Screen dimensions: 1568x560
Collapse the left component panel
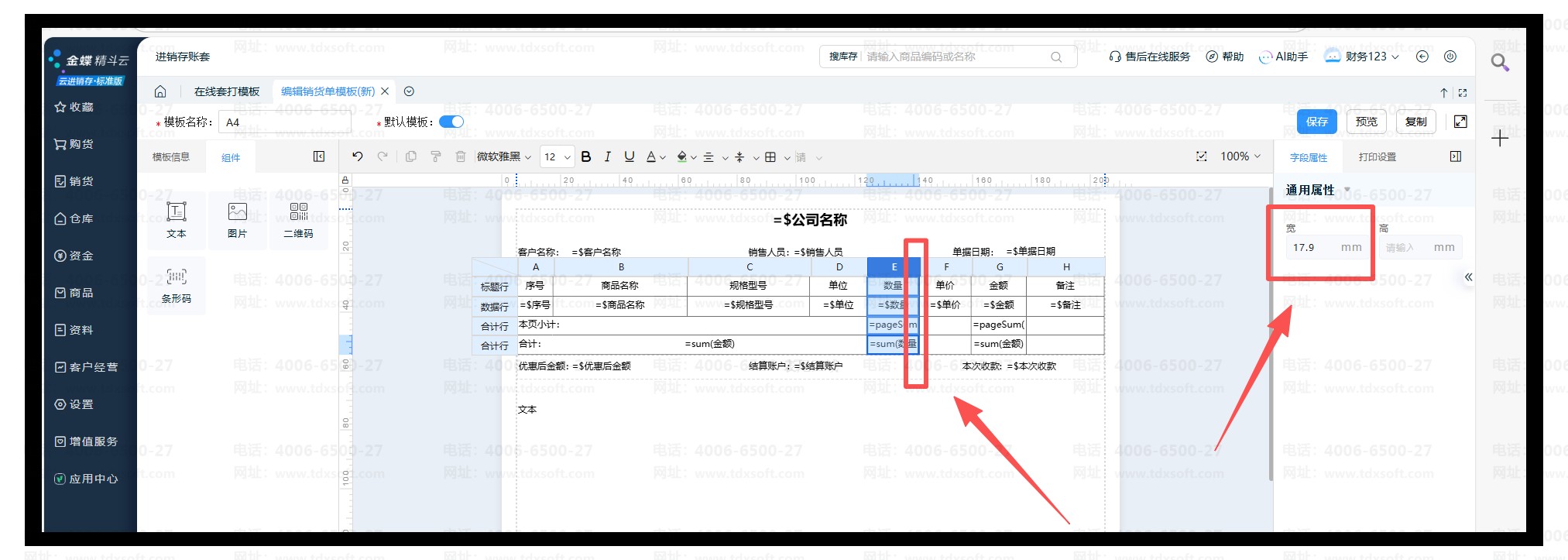click(x=319, y=156)
